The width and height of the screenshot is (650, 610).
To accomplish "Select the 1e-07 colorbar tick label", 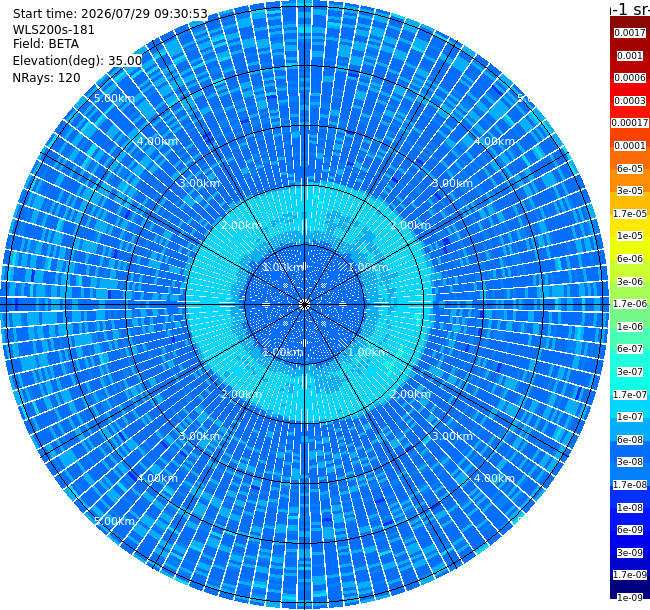I will [630, 417].
